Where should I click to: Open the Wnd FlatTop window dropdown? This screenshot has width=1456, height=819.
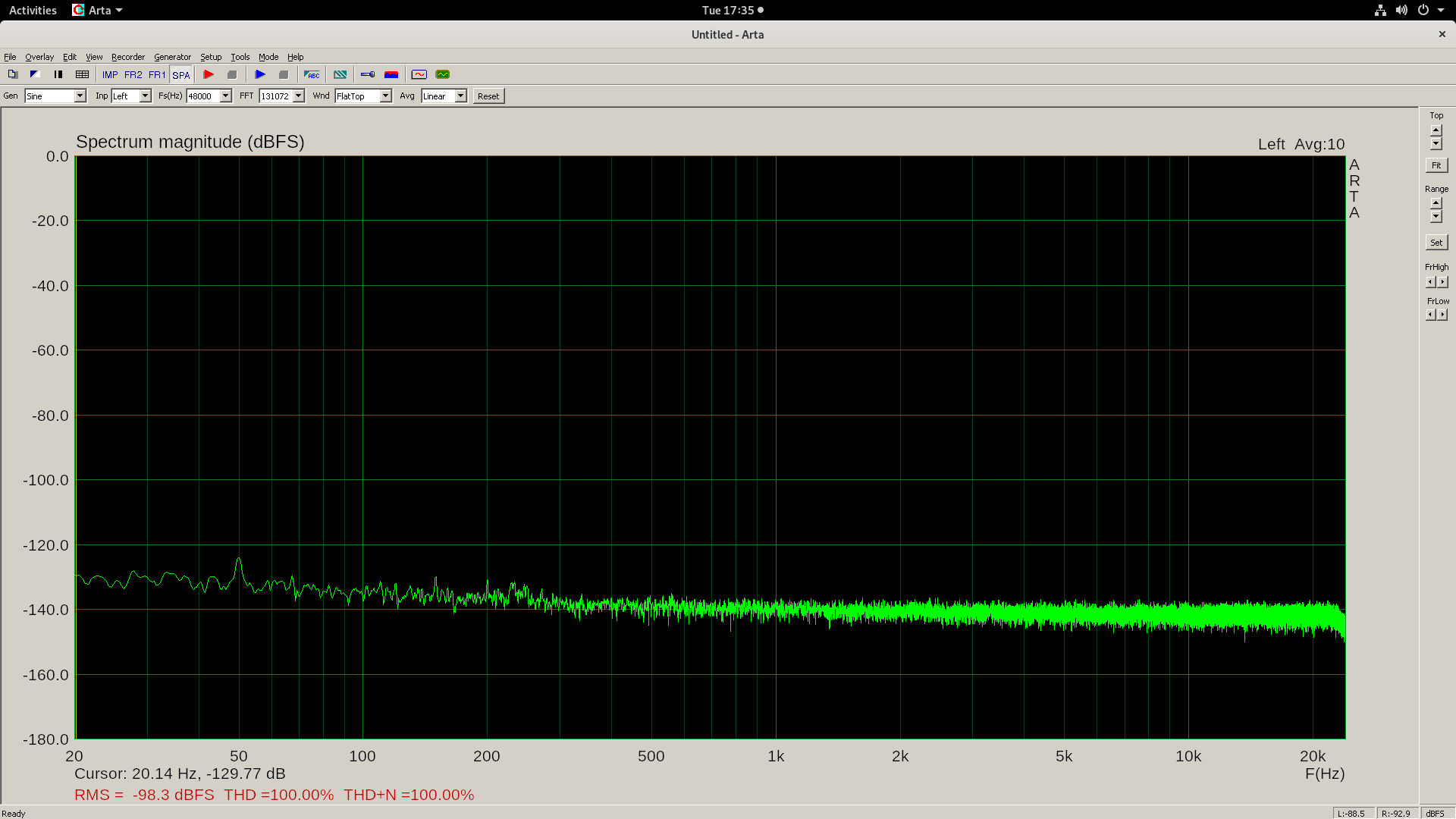(385, 96)
